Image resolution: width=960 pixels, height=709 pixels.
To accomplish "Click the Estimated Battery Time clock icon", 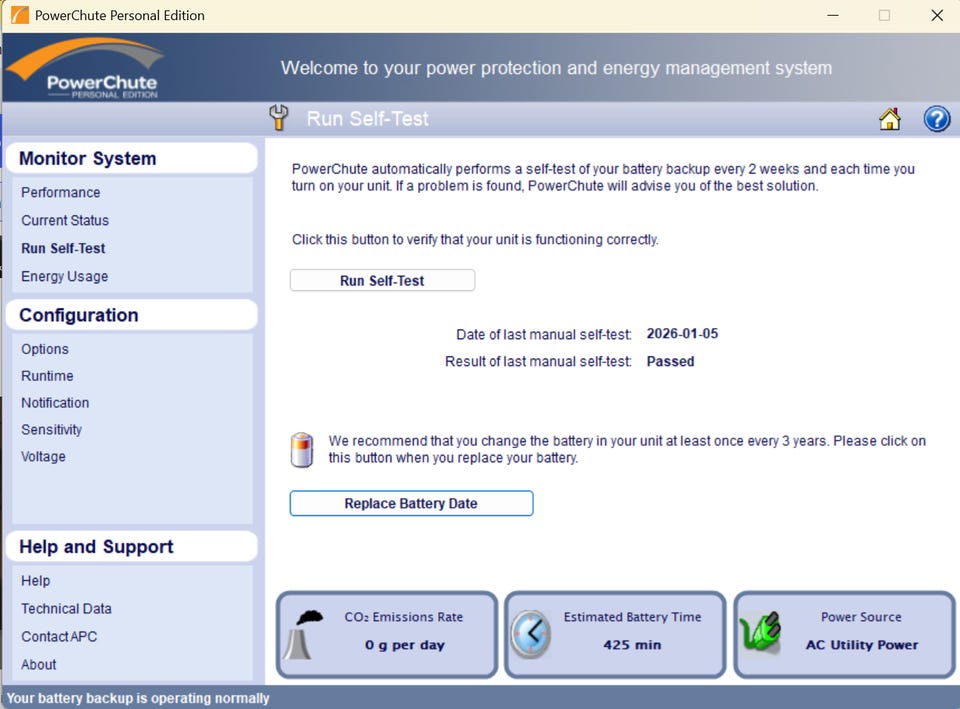I will (530, 634).
